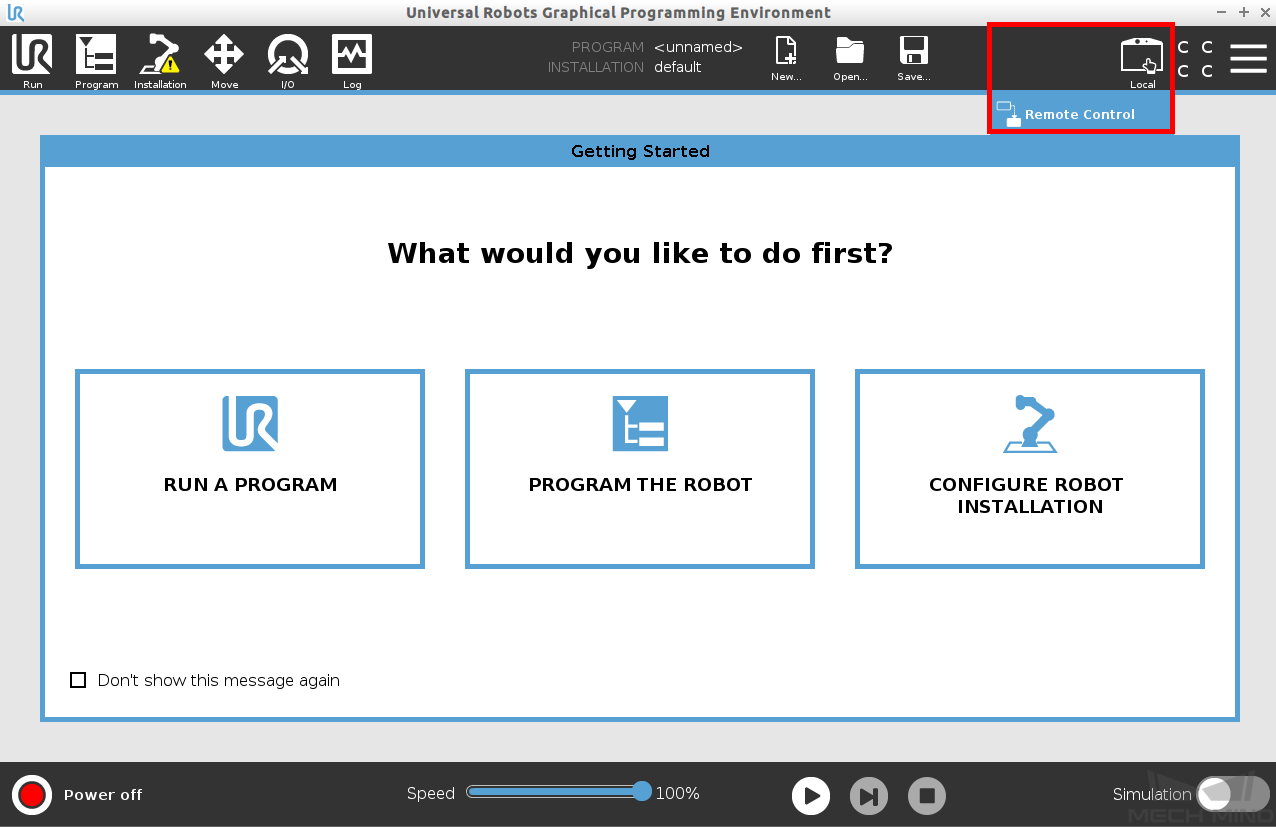Click the Stop button
Screen dimensions: 1276x827
pos(927,796)
